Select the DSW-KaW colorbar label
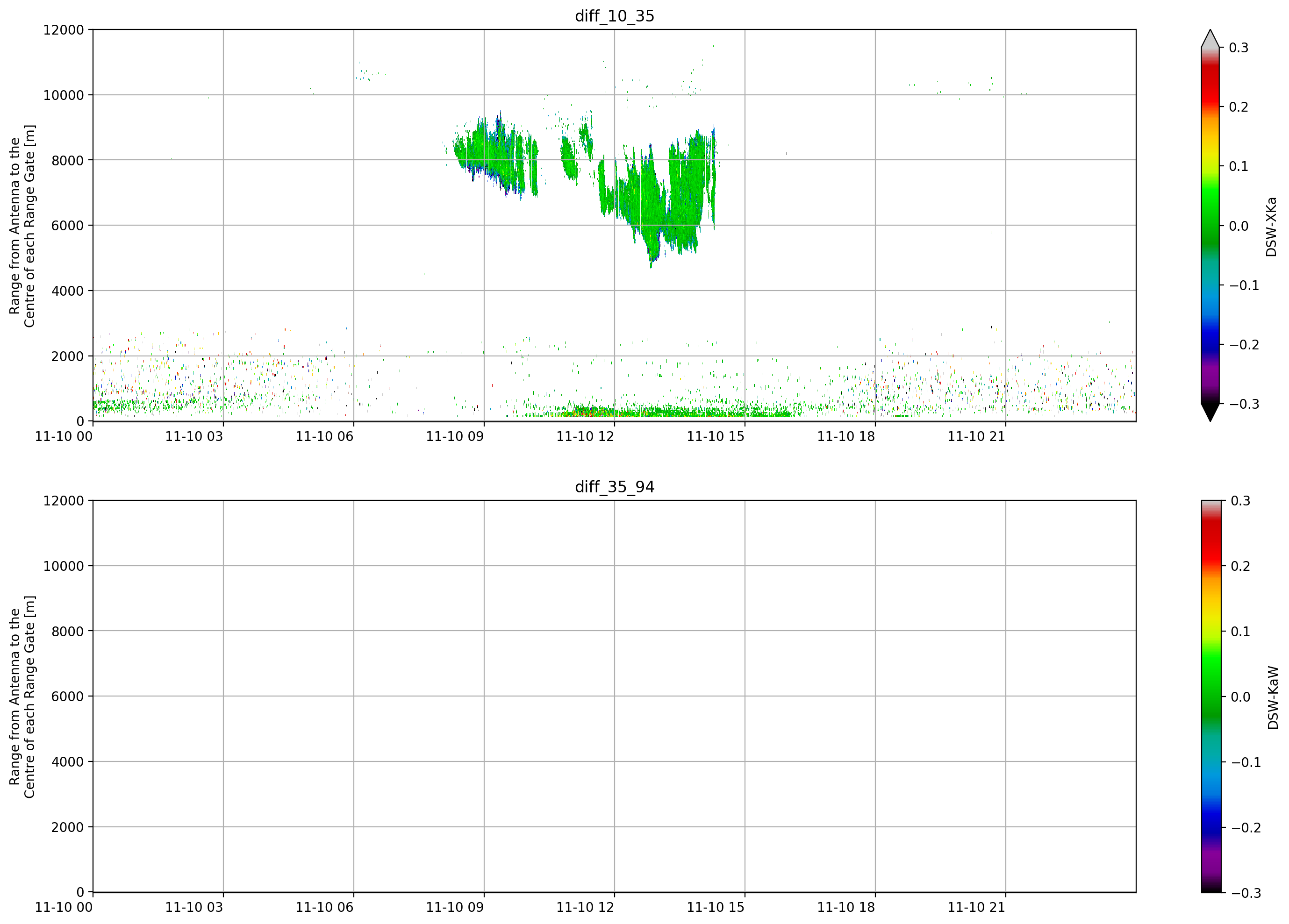Image resolution: width=1289 pixels, height=924 pixels. [1273, 698]
